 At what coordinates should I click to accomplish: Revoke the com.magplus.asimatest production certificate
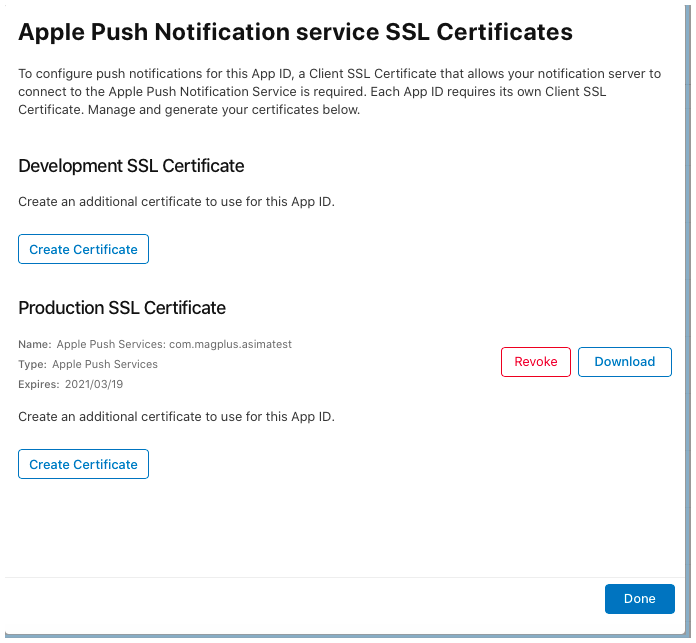coord(536,362)
